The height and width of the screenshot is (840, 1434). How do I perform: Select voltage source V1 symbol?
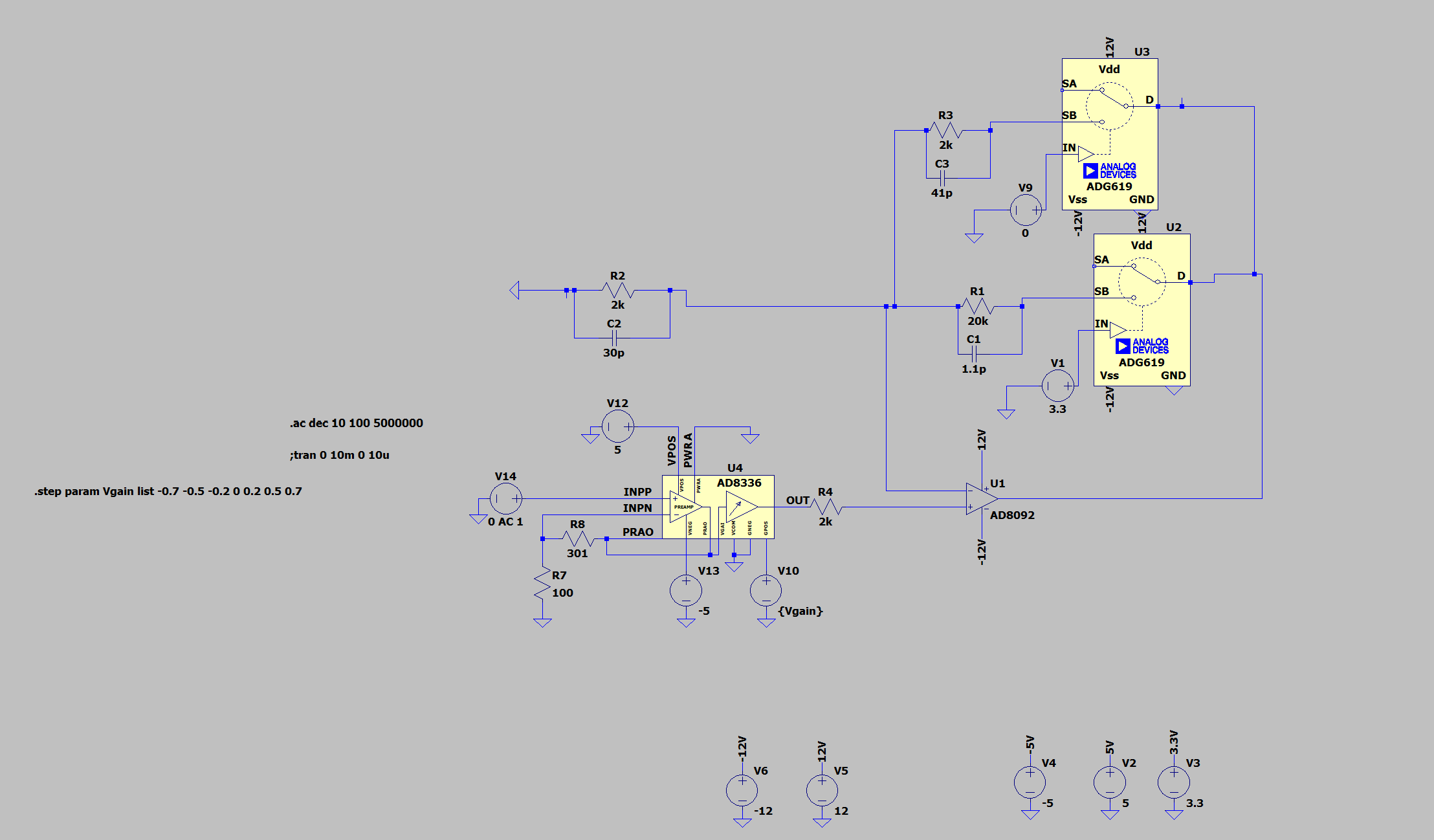[x=1058, y=386]
